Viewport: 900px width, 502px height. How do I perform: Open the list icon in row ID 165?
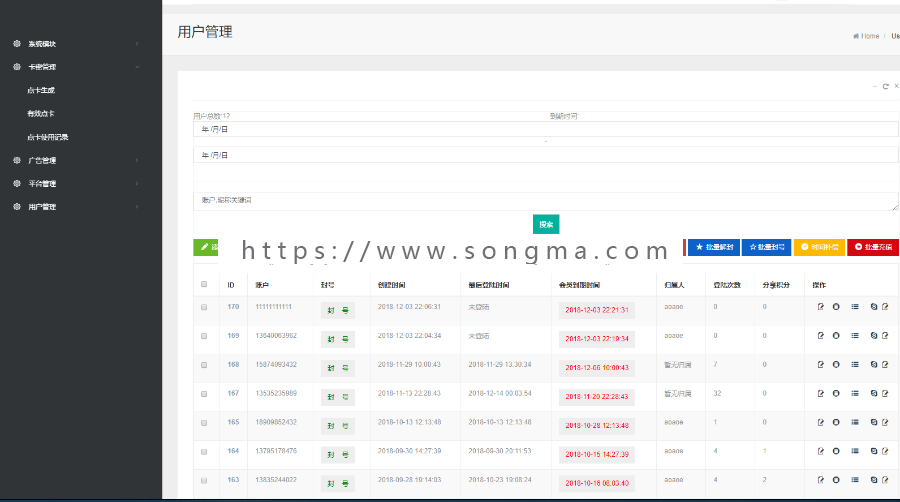point(855,422)
